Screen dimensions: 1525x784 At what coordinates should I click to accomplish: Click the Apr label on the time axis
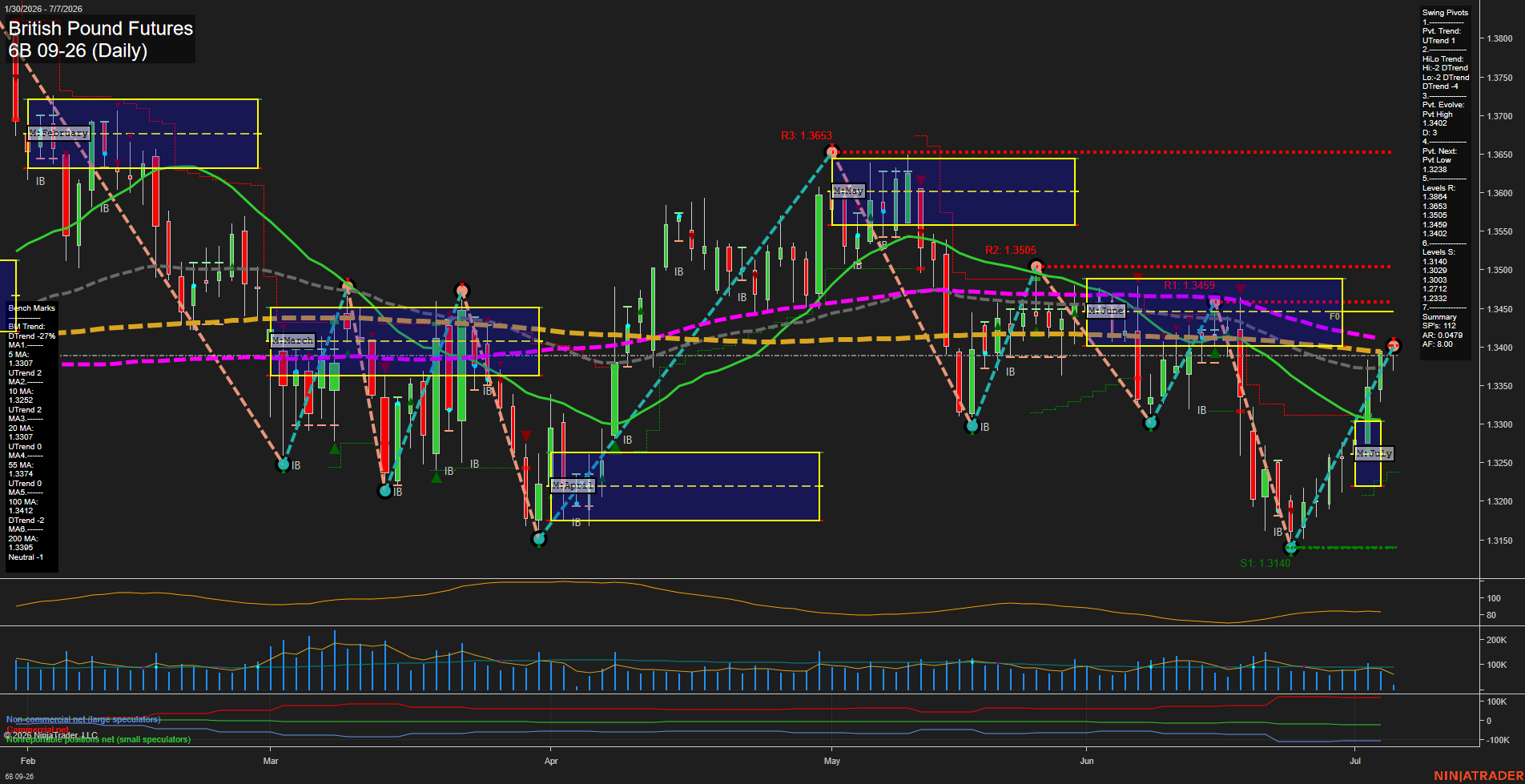coord(551,761)
